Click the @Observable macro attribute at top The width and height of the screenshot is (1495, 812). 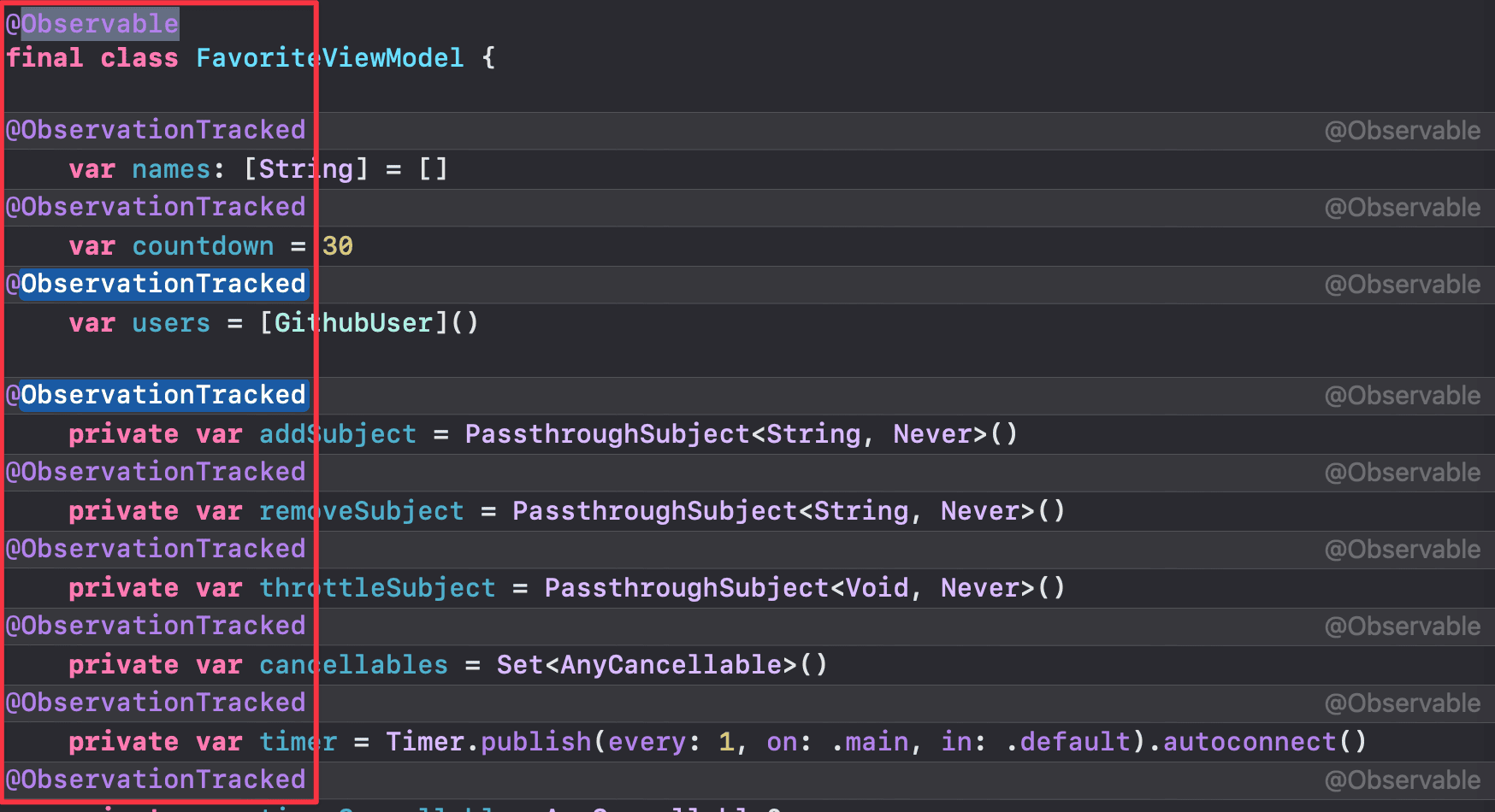click(92, 24)
